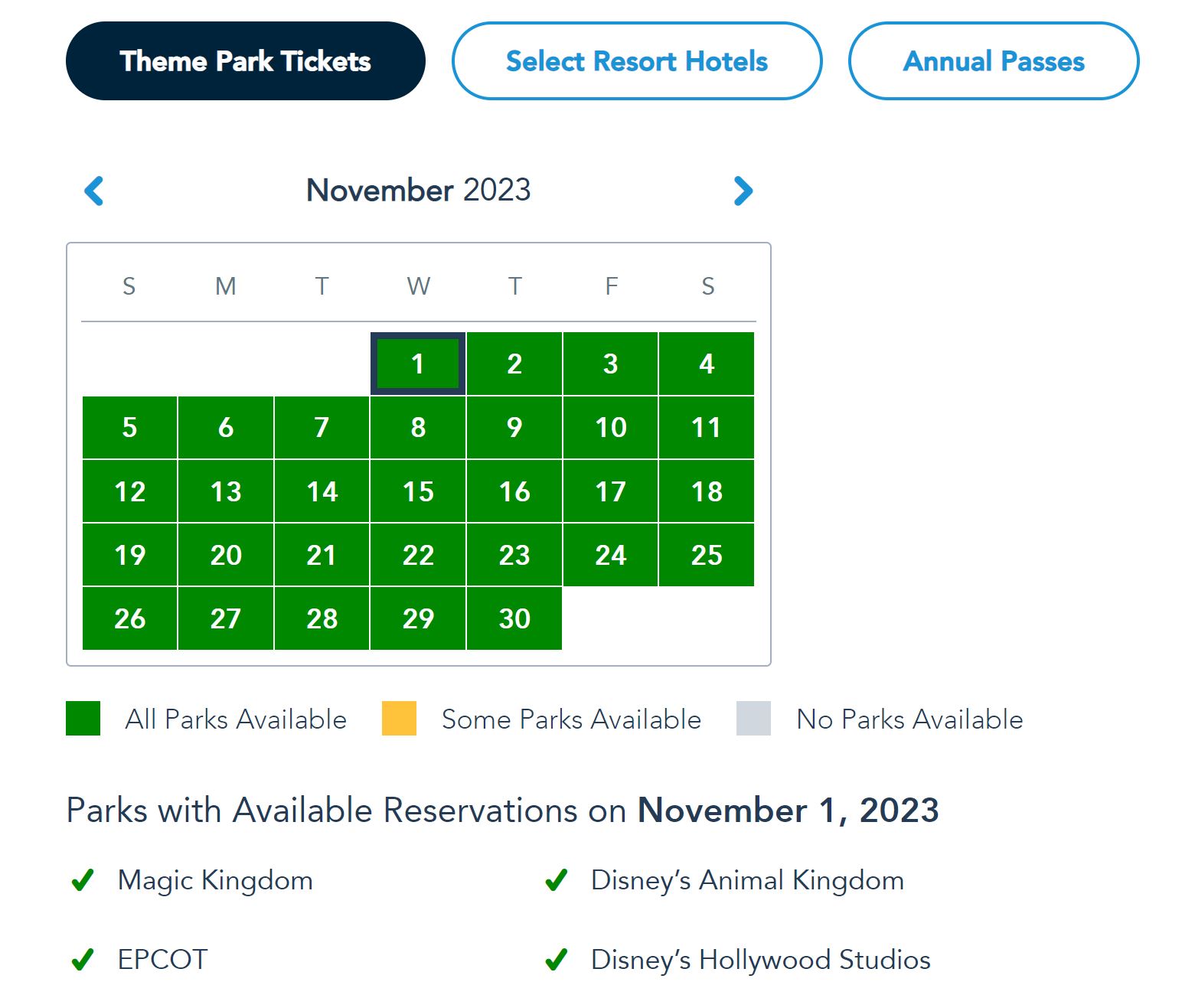Pick Friday November 10 date
The image size is (1182, 1008).
click(x=611, y=427)
